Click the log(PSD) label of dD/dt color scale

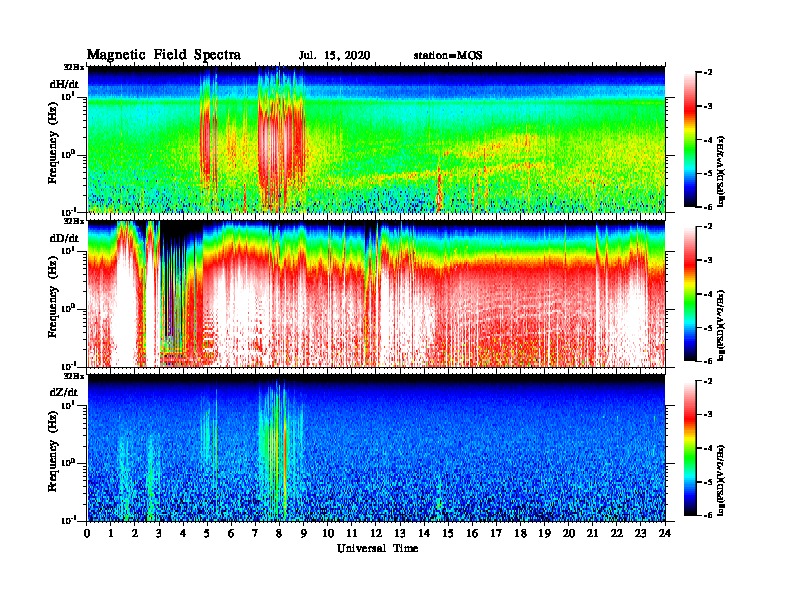point(721,325)
